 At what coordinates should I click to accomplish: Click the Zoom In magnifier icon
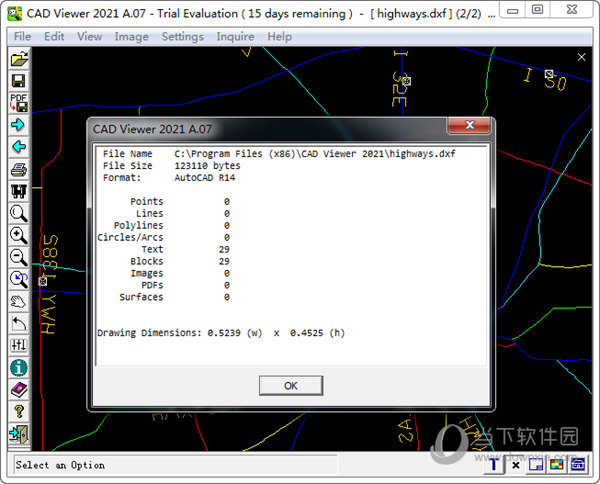tap(19, 235)
